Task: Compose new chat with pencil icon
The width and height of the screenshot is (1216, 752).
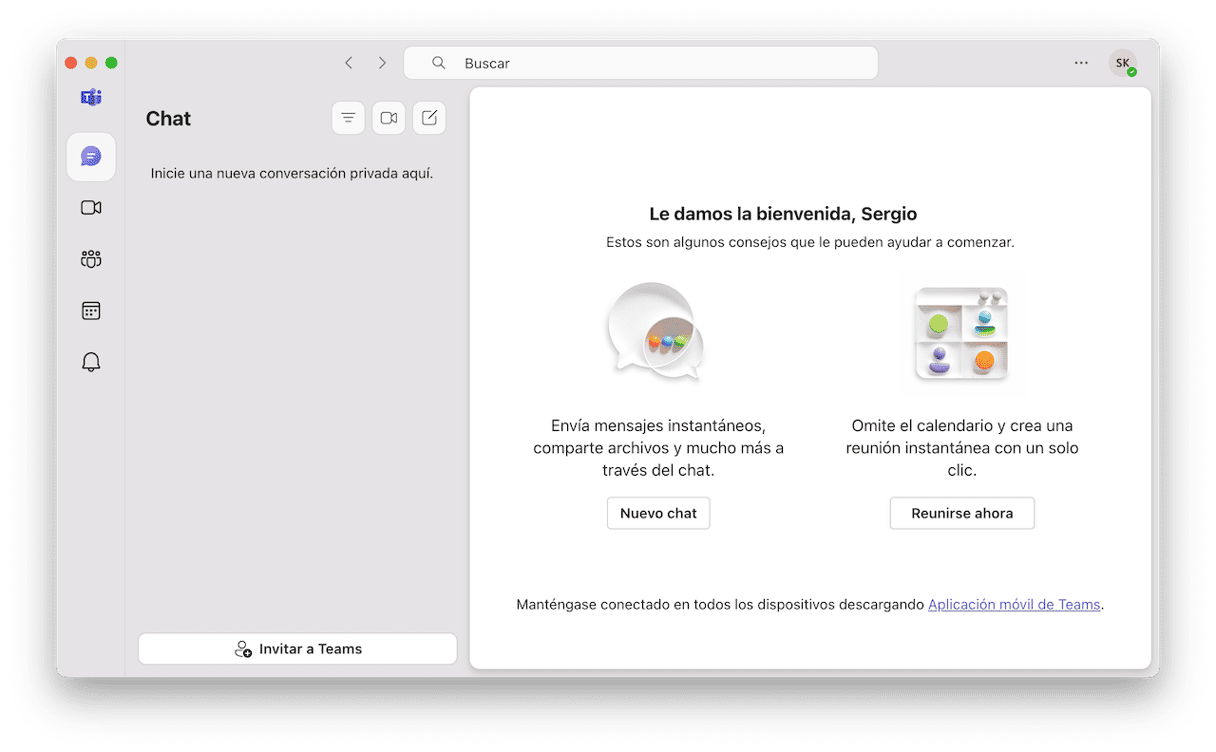Action: [x=429, y=118]
